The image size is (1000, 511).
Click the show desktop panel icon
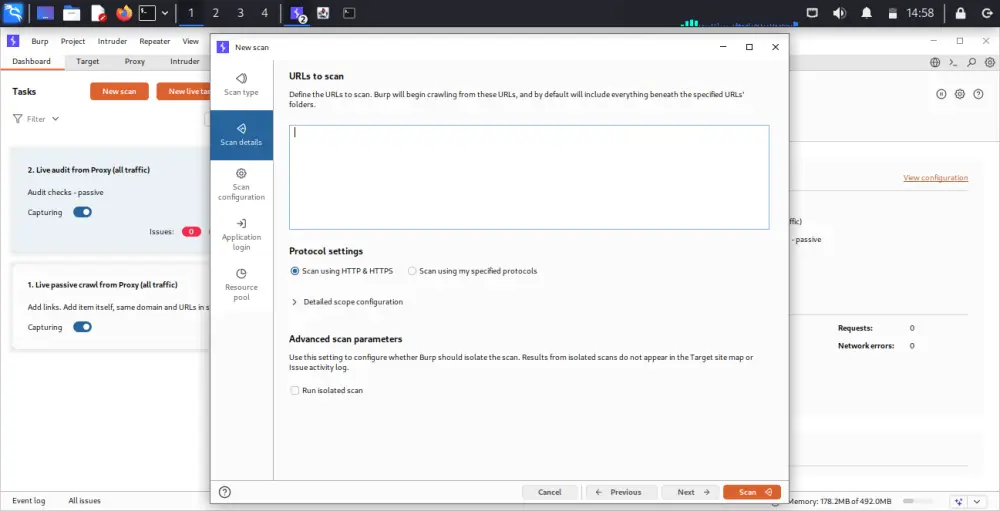[x=45, y=13]
